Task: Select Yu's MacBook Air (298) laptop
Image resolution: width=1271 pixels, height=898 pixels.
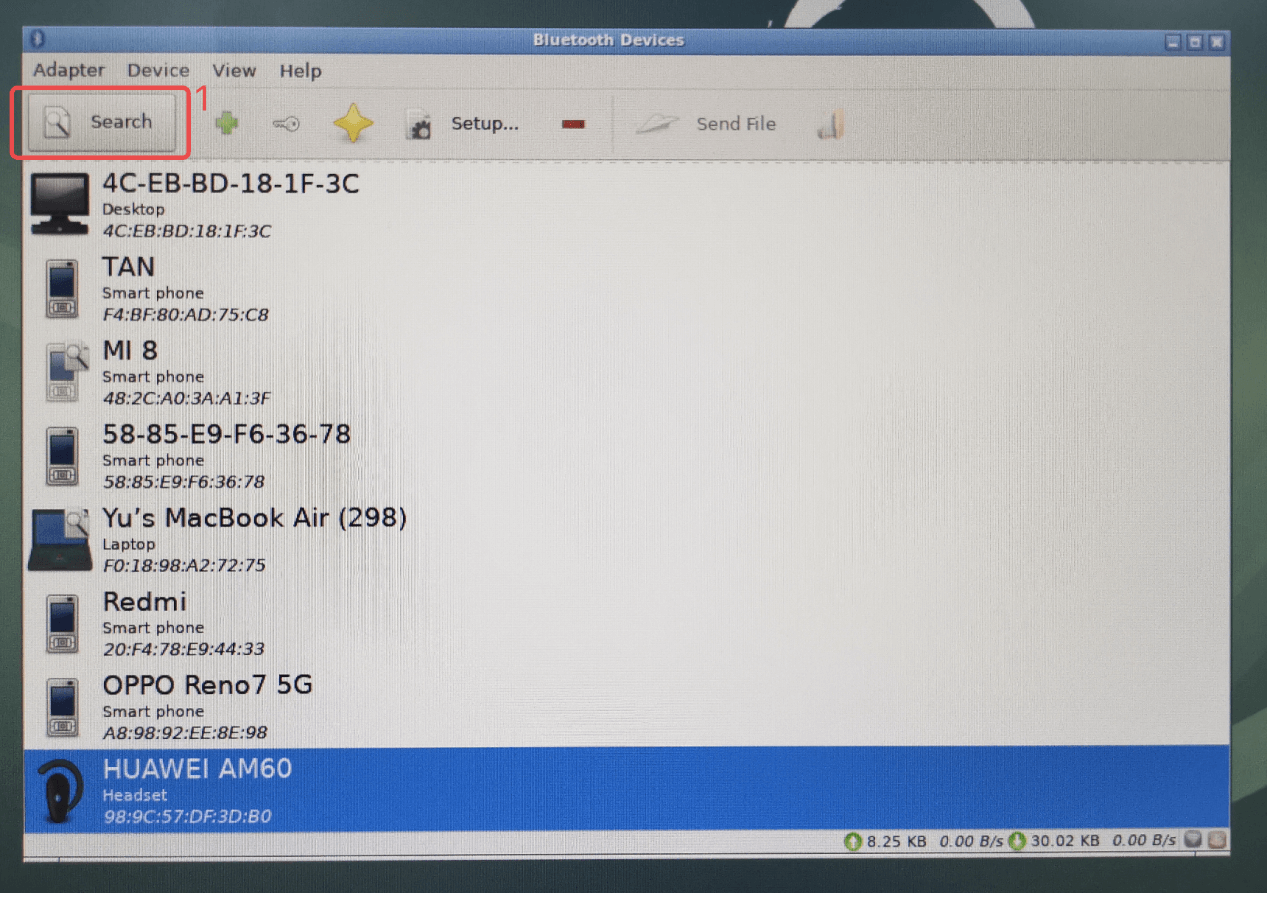Action: pos(254,539)
